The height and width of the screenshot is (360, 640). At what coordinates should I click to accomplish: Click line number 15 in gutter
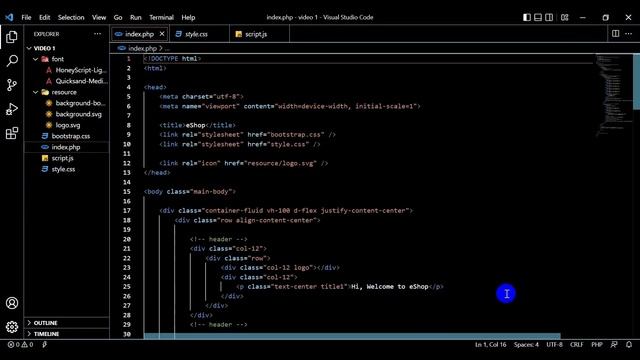point(127,192)
